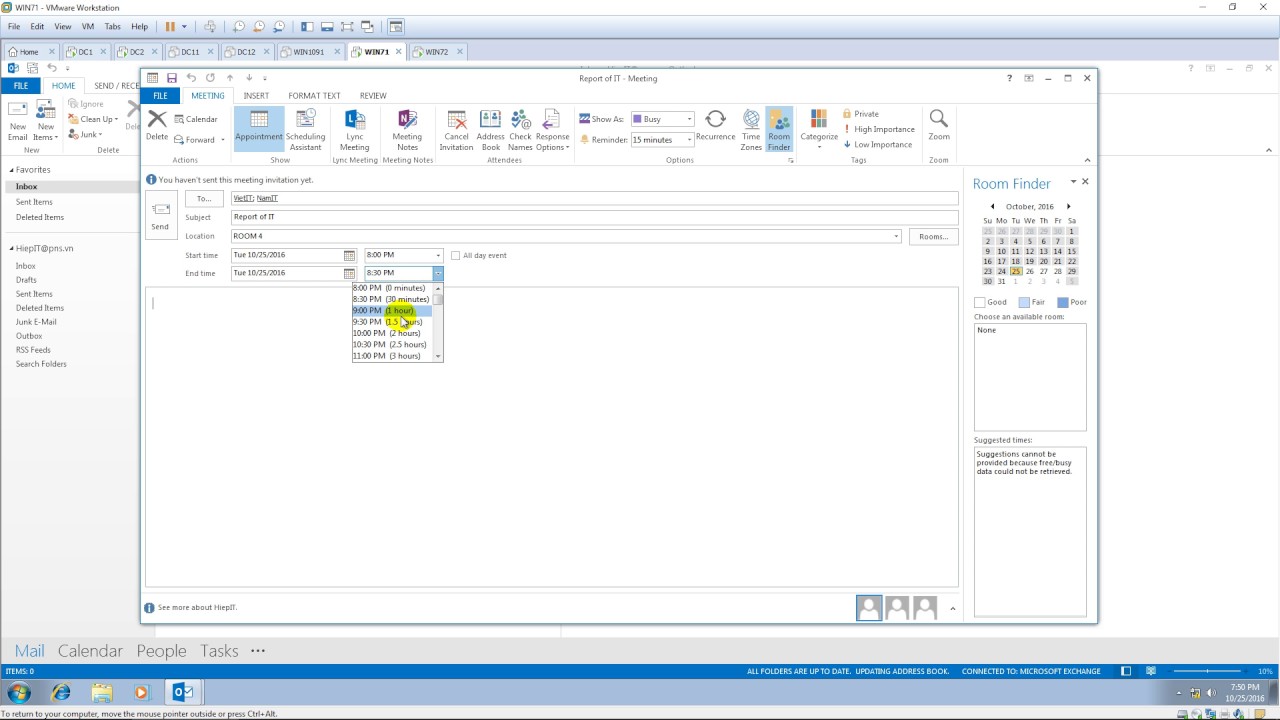The width and height of the screenshot is (1280, 720).
Task: Open People in navigation bar
Action: coord(161,651)
